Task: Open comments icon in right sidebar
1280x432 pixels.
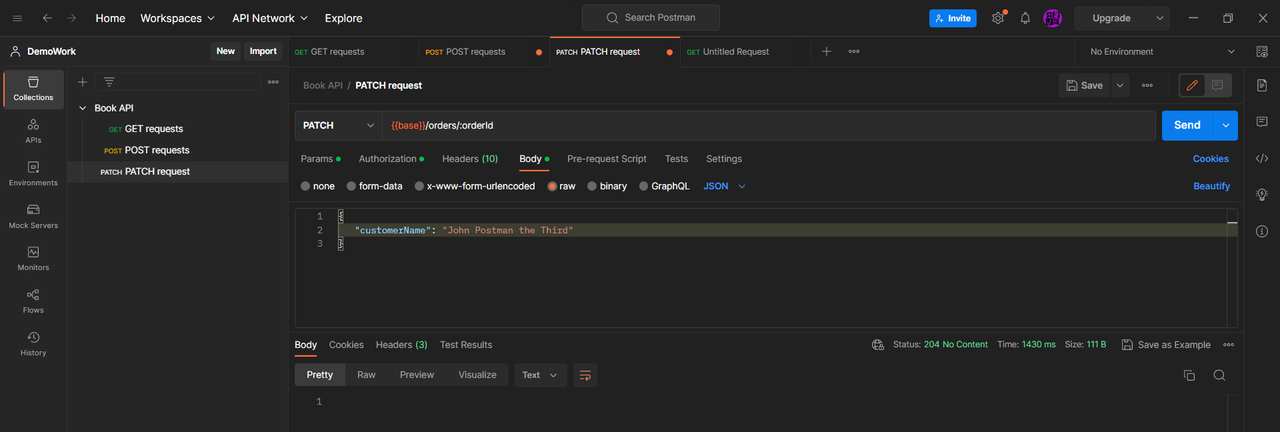Action: pos(1262,122)
